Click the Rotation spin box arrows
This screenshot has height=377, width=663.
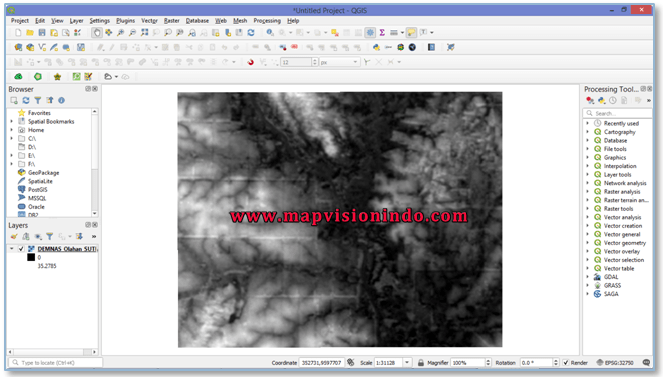tap(556, 363)
